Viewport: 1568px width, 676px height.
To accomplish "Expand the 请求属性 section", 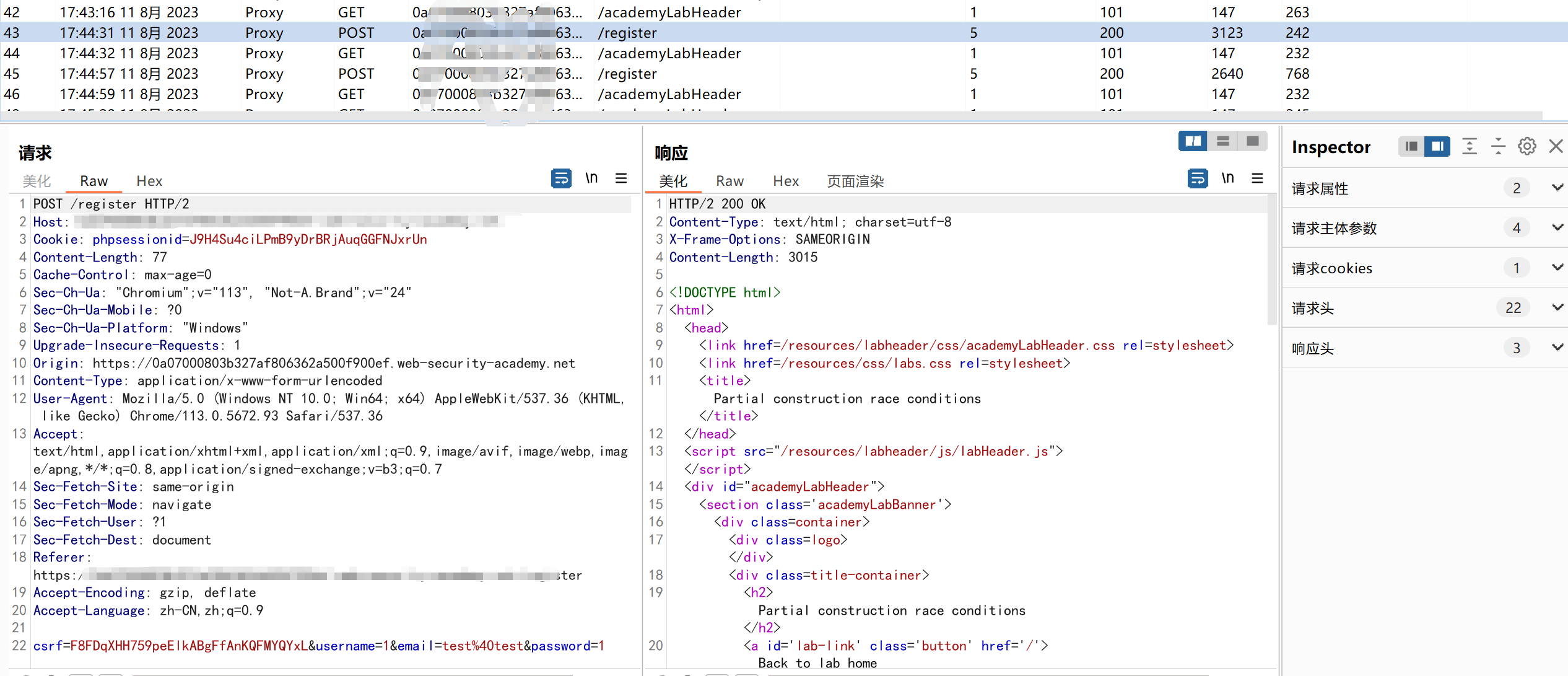I will (1557, 188).
